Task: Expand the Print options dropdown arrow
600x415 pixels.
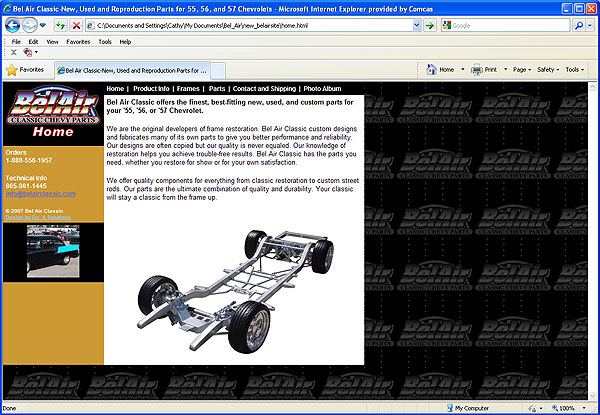Action: (x=505, y=70)
